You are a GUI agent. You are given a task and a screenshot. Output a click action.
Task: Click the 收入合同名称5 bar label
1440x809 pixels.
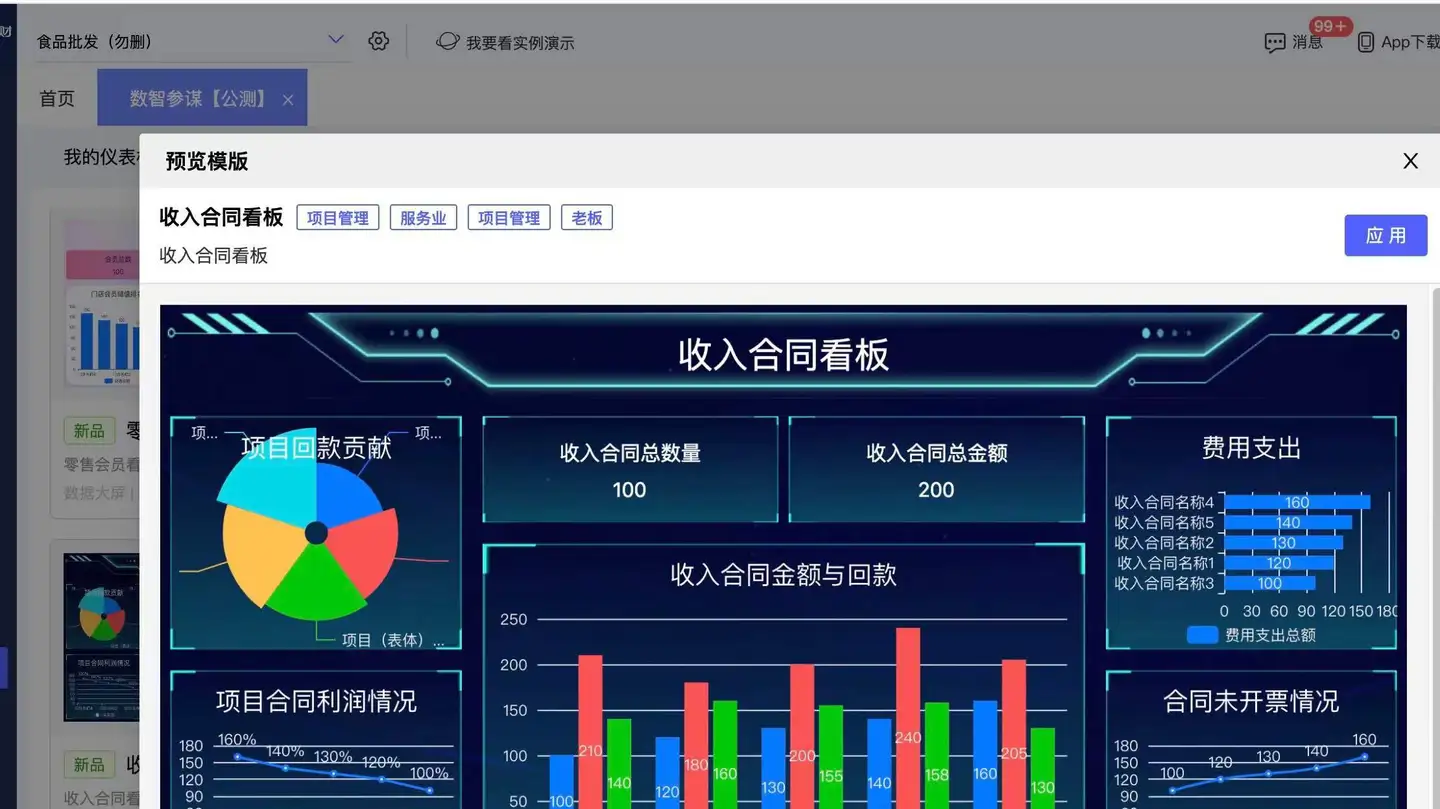pos(1164,523)
